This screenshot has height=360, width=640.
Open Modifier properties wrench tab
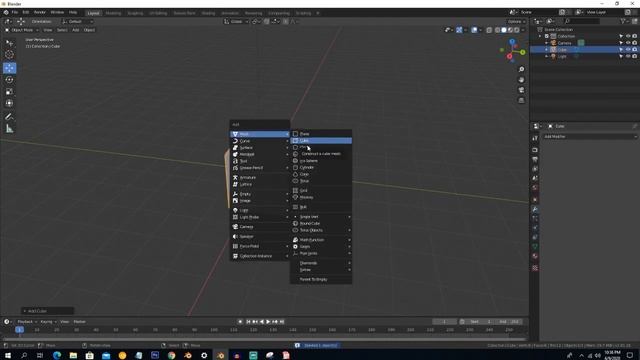coord(535,209)
